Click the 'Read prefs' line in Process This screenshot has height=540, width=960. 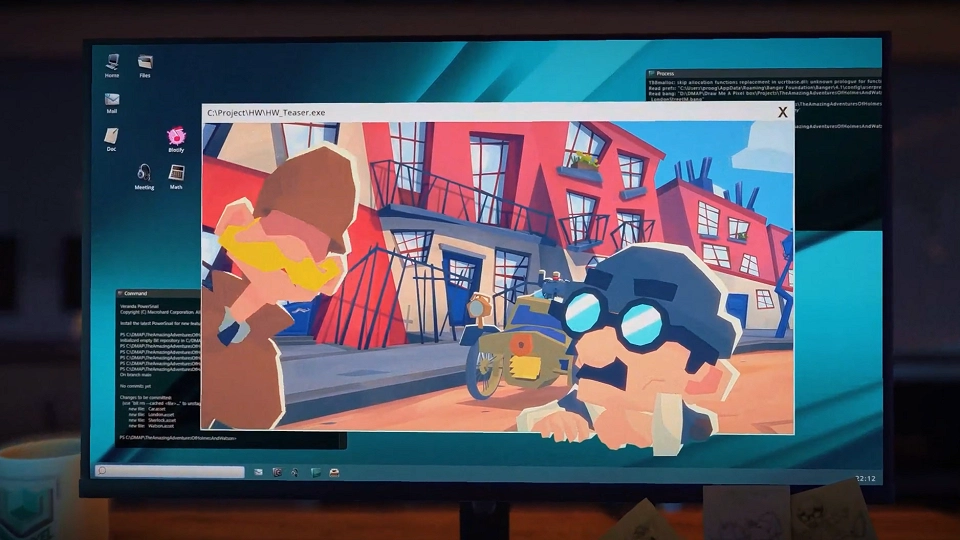coord(765,88)
